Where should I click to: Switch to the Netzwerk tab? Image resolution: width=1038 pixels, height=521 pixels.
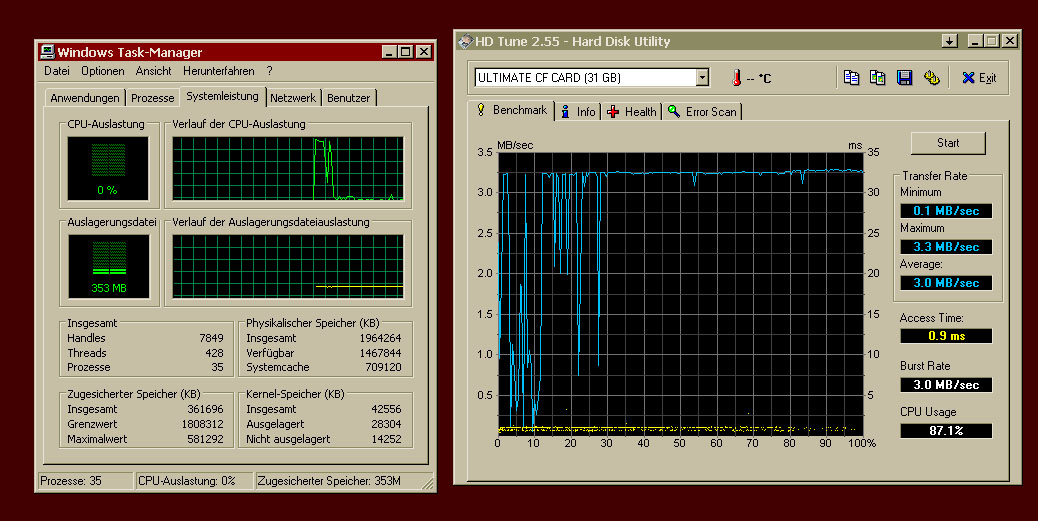point(293,98)
